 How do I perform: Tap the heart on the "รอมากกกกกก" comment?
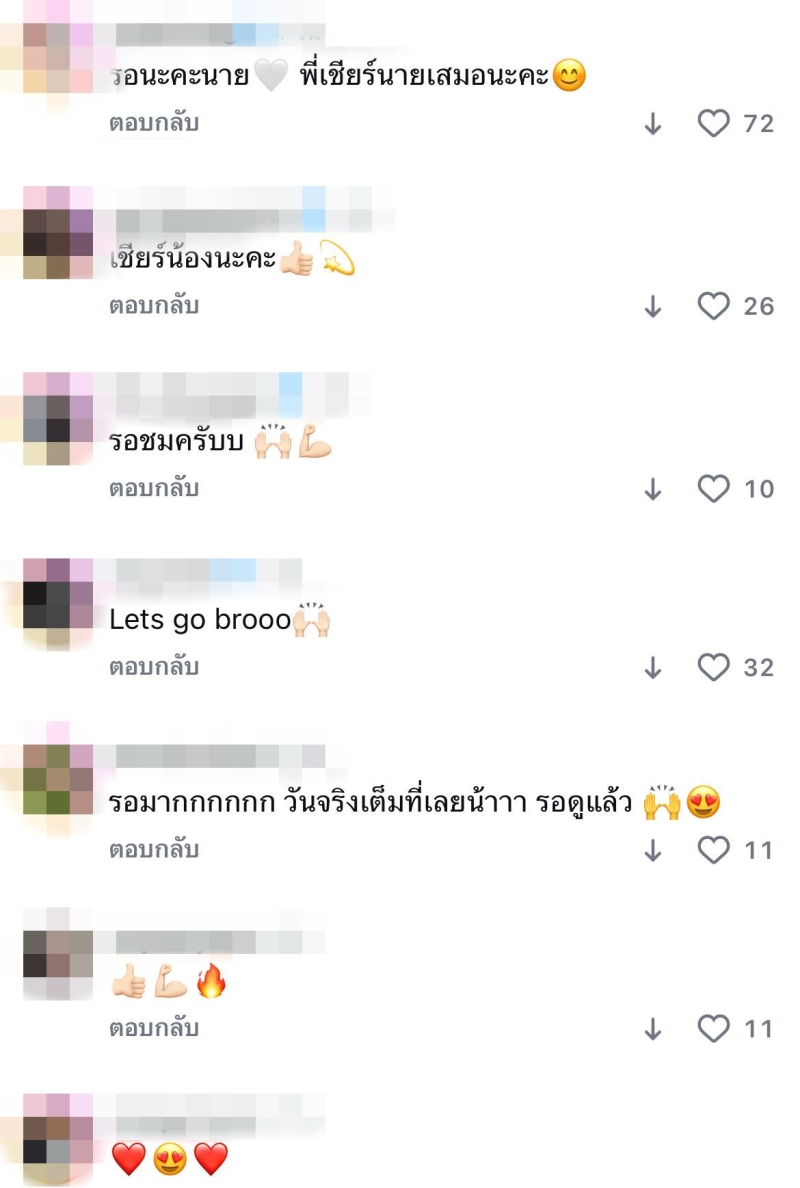point(713,849)
